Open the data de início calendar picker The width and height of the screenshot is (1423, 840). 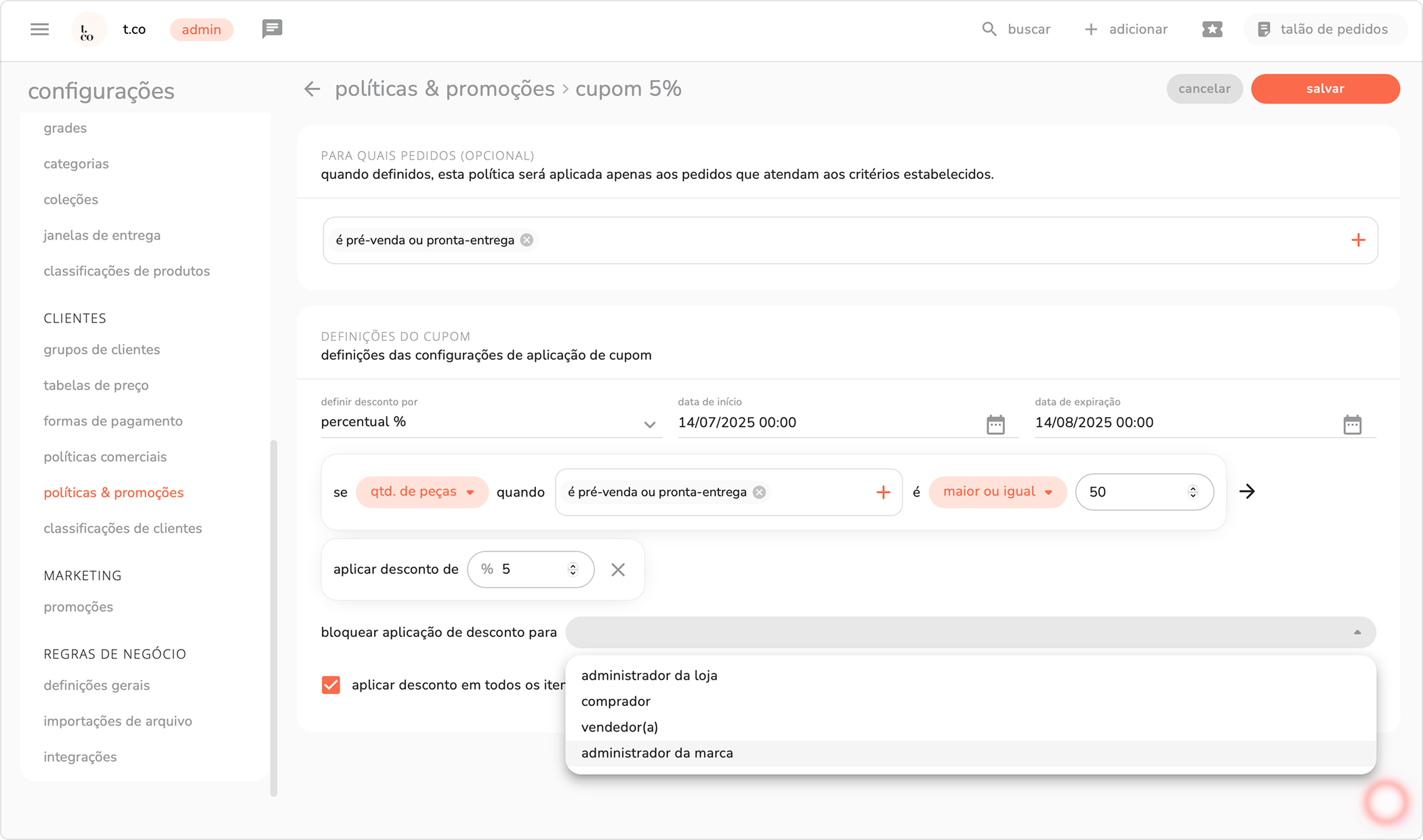(x=995, y=424)
